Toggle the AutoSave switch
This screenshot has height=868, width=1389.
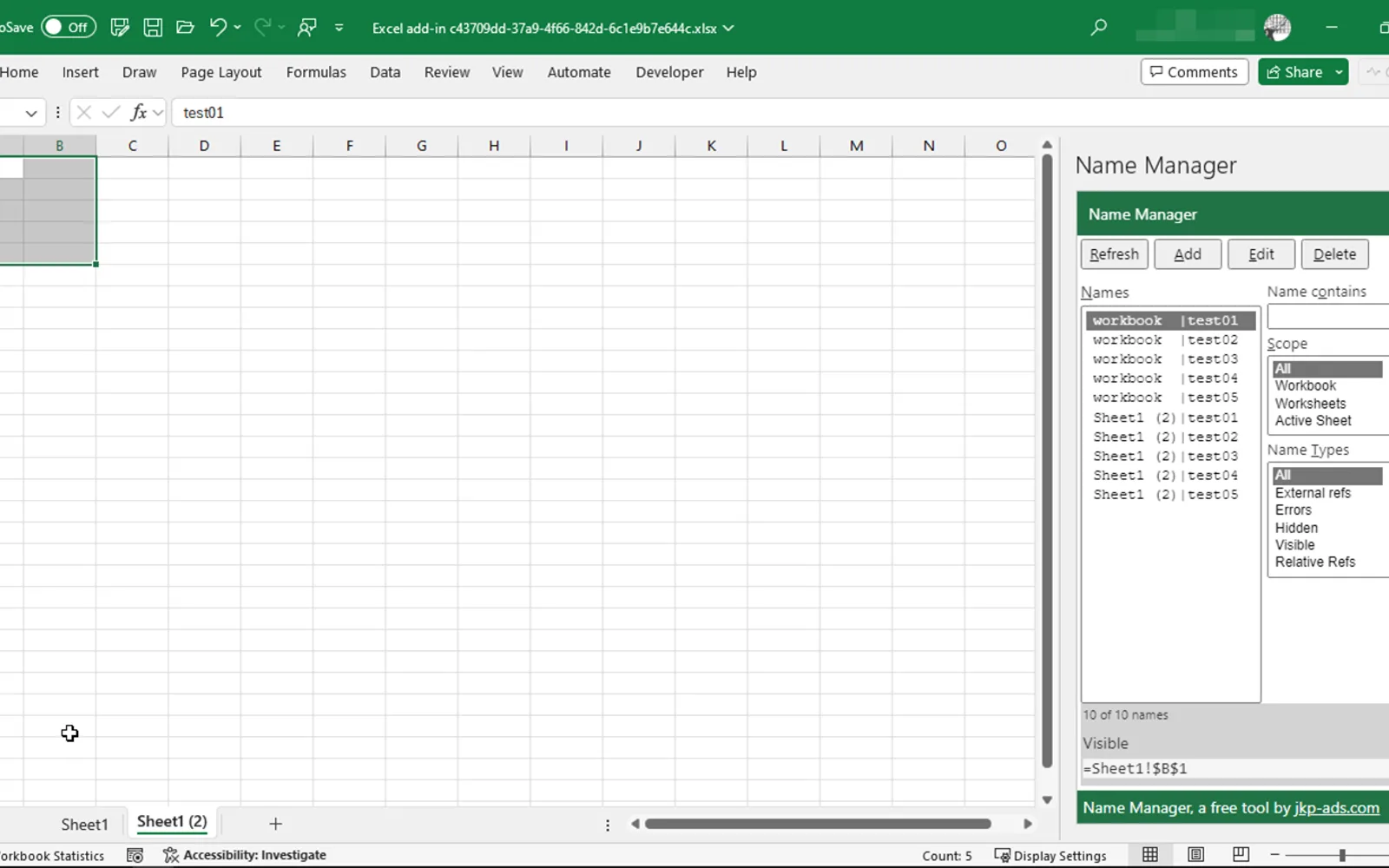[x=68, y=27]
